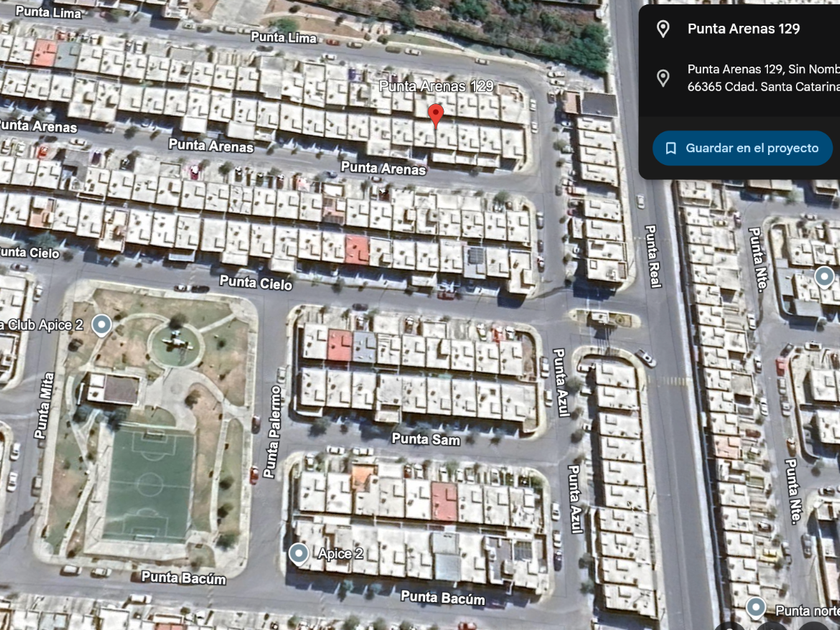Select the Punta Cielo street label

(x=256, y=282)
